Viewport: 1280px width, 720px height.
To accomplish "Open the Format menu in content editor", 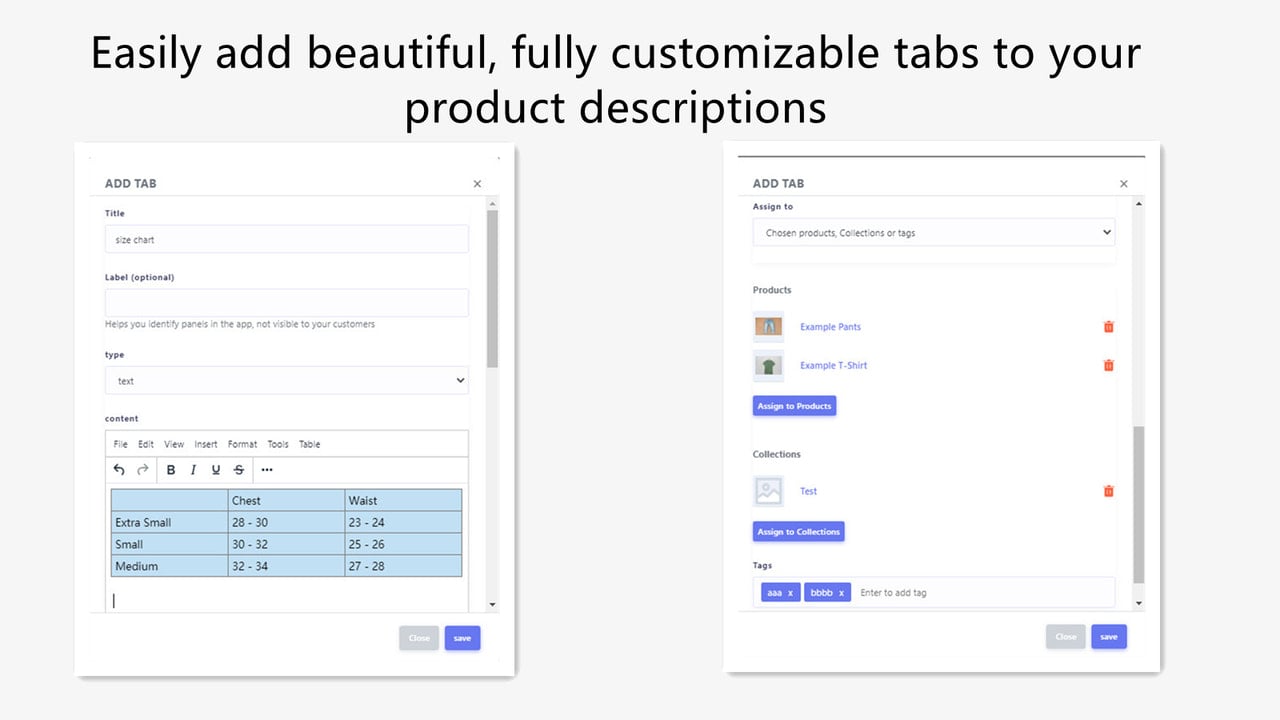I will tap(242, 444).
